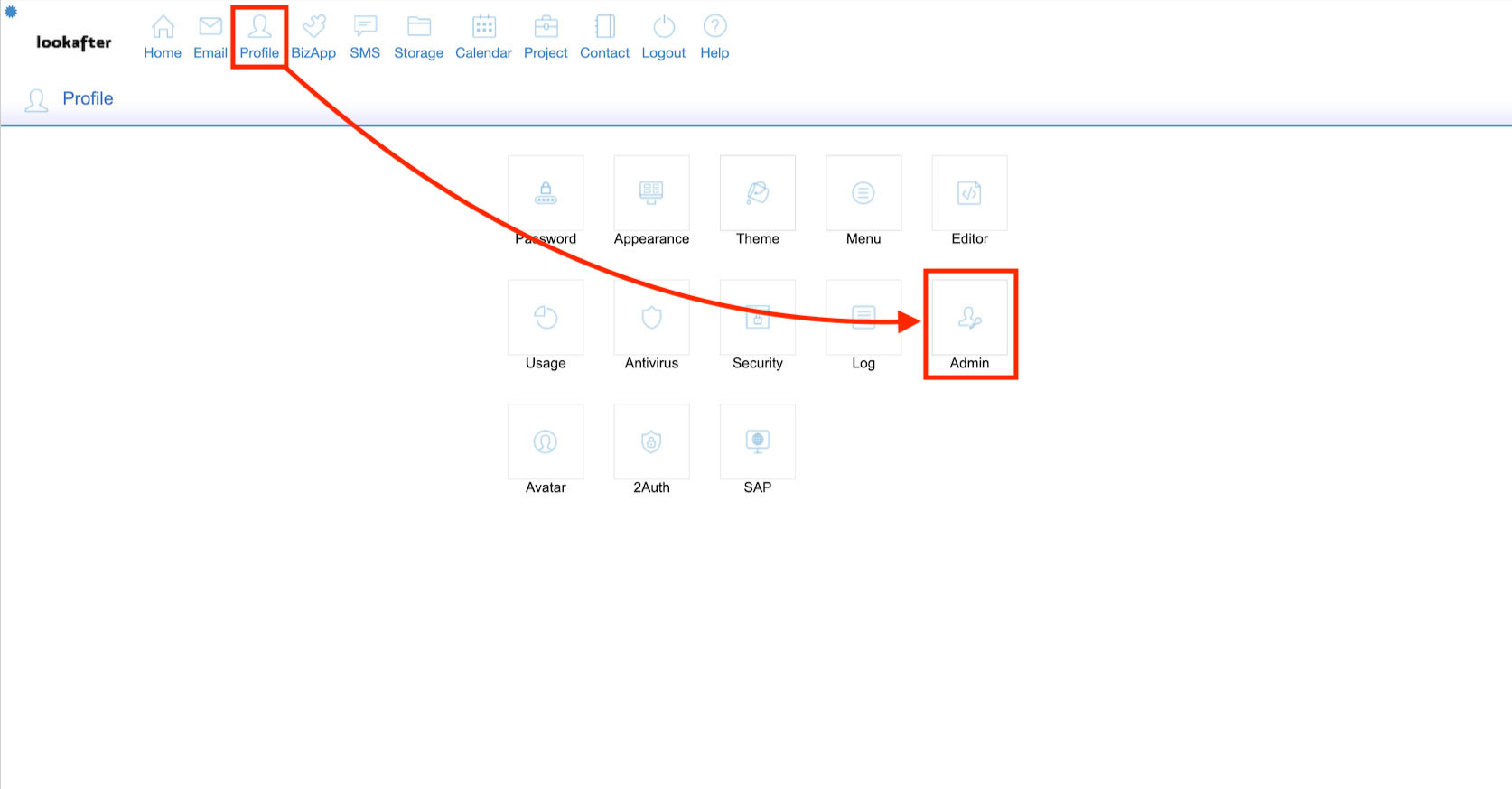This screenshot has width=1512, height=789.
Task: Open the Help question mark link
Action: (714, 38)
